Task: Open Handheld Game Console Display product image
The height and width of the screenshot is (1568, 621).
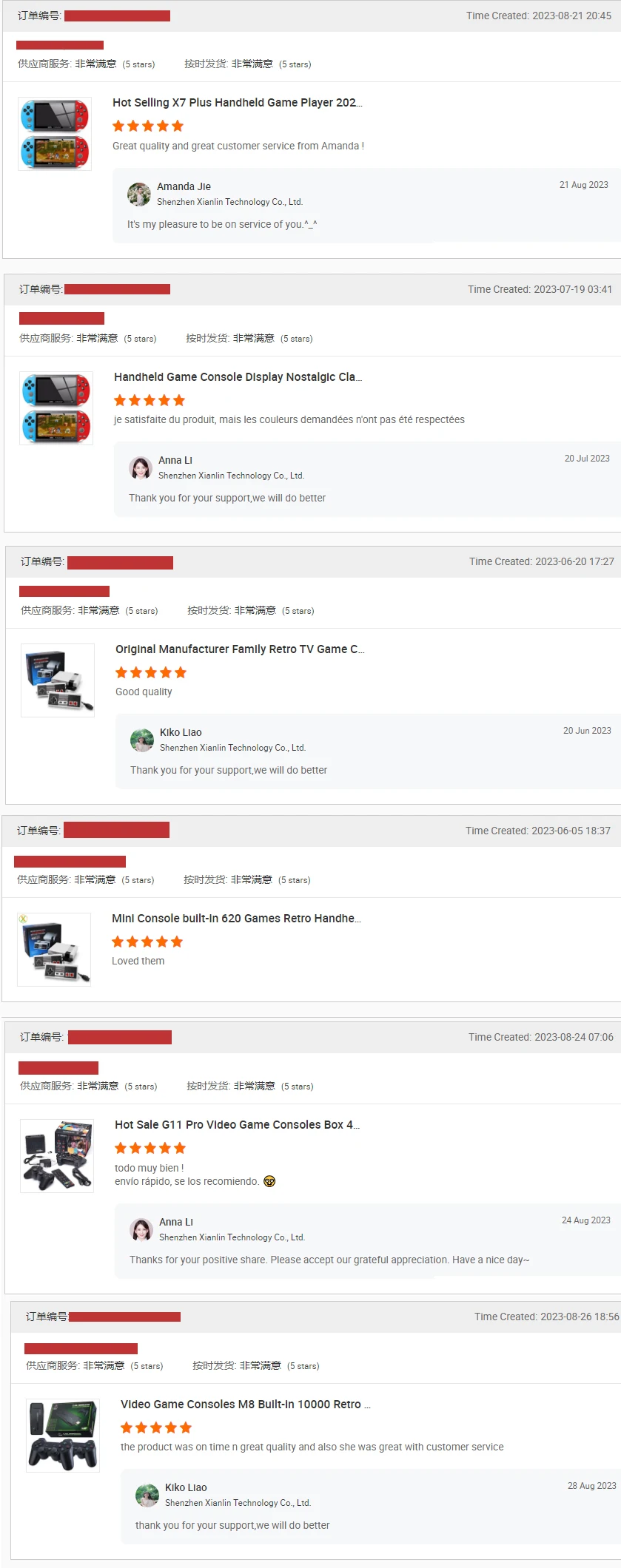Action: (x=56, y=408)
